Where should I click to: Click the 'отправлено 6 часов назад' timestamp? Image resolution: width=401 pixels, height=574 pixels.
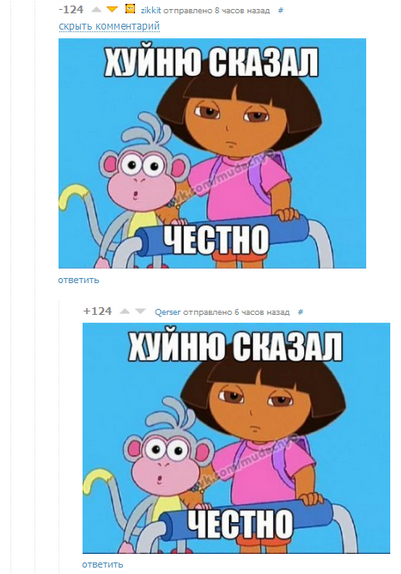(x=236, y=312)
